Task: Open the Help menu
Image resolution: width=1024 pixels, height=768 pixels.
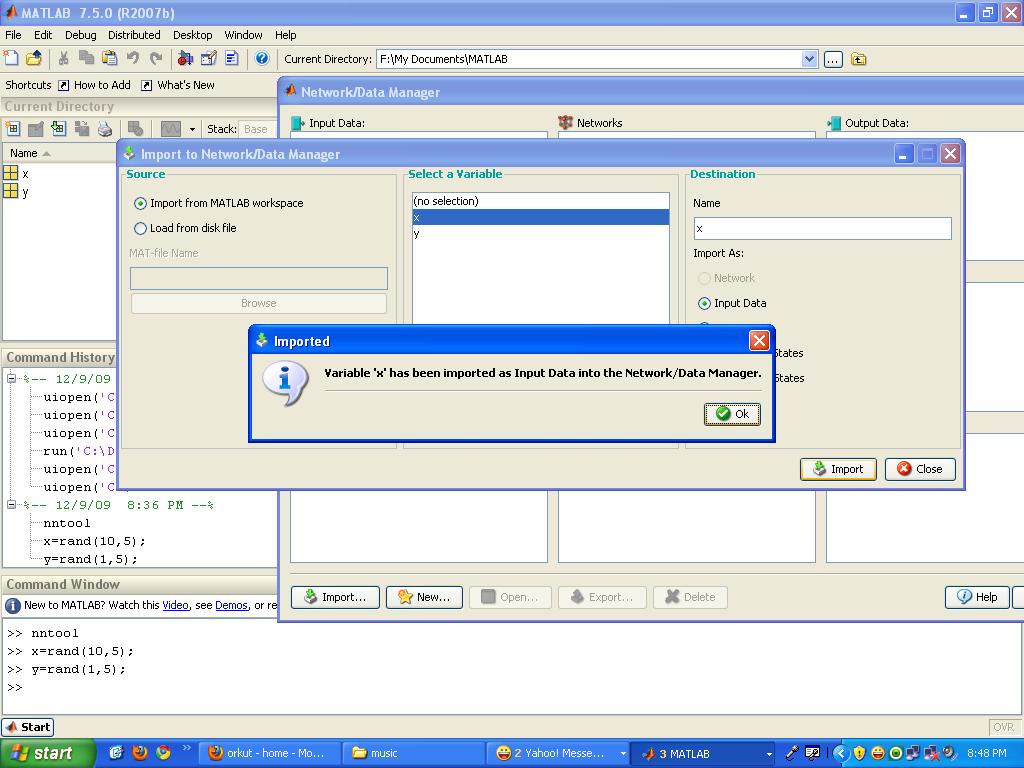Action: pyautogui.click(x=285, y=35)
